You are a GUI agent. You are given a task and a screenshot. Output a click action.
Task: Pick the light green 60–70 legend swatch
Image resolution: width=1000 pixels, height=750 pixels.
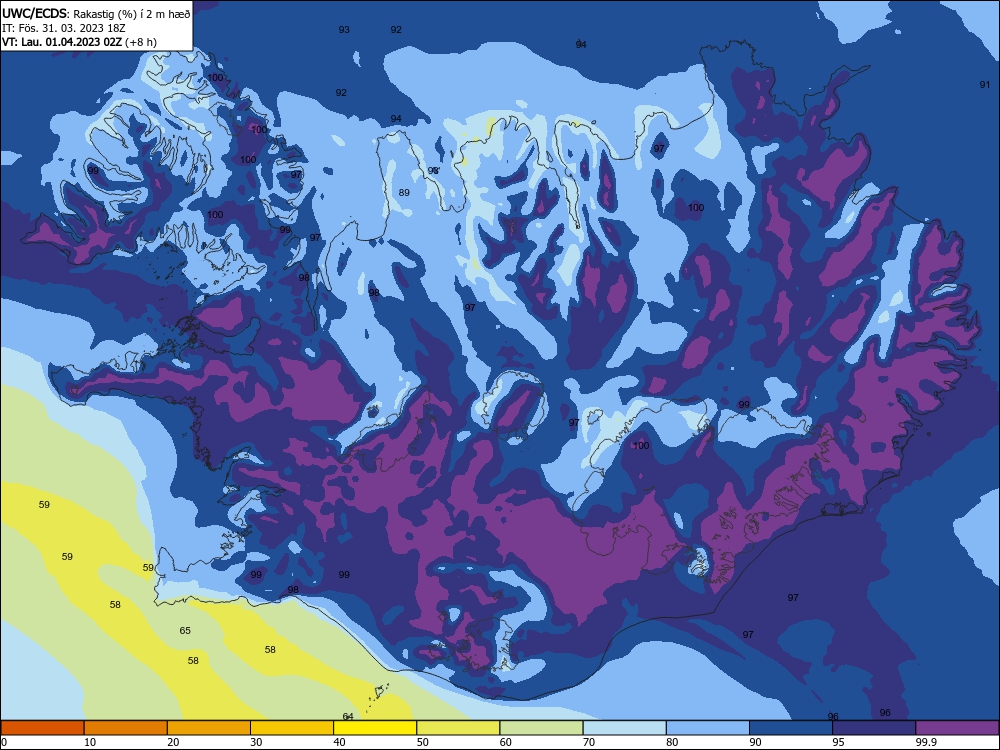pyautogui.click(x=541, y=728)
